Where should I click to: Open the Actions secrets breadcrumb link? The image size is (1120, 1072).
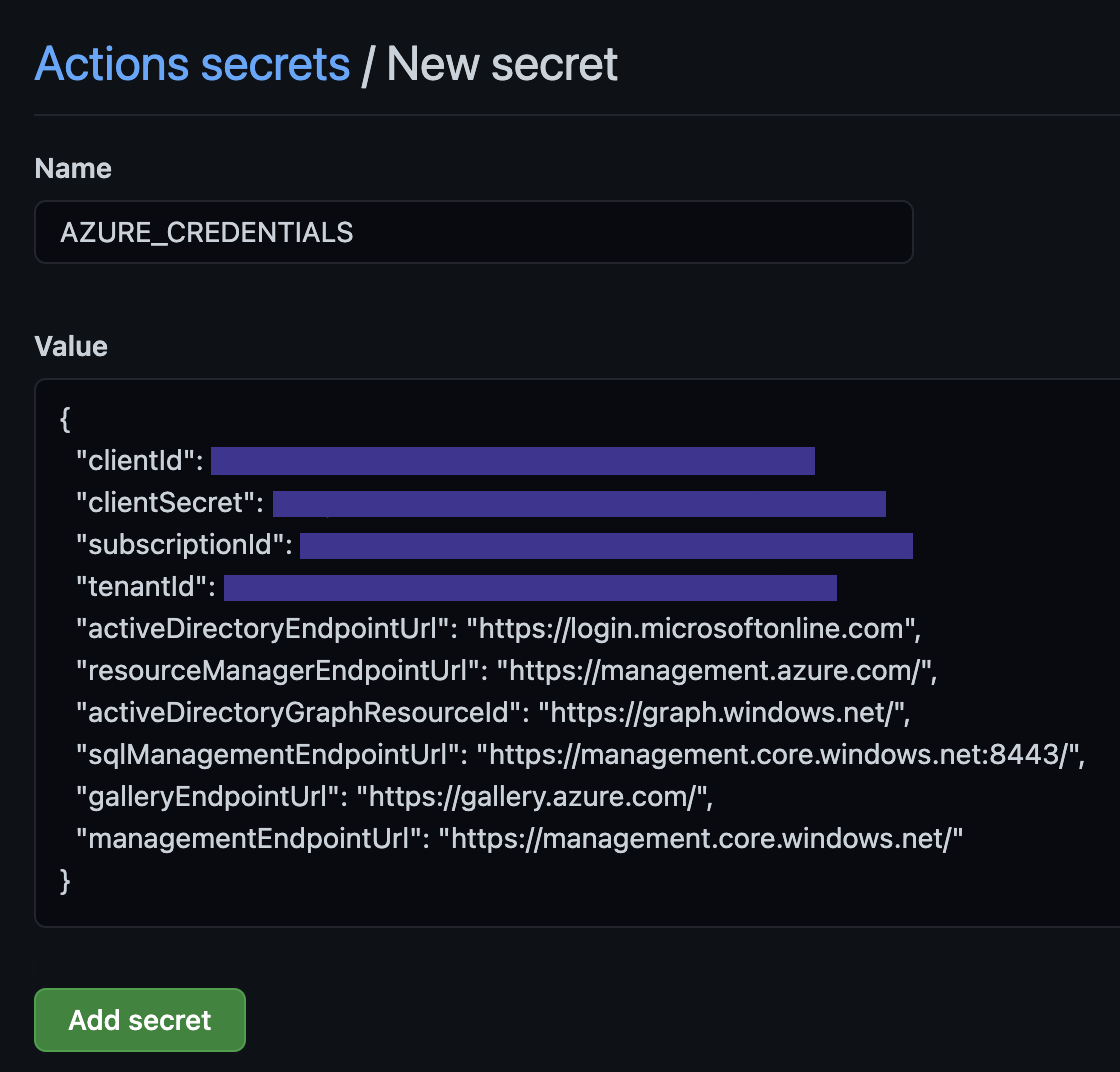click(x=192, y=64)
